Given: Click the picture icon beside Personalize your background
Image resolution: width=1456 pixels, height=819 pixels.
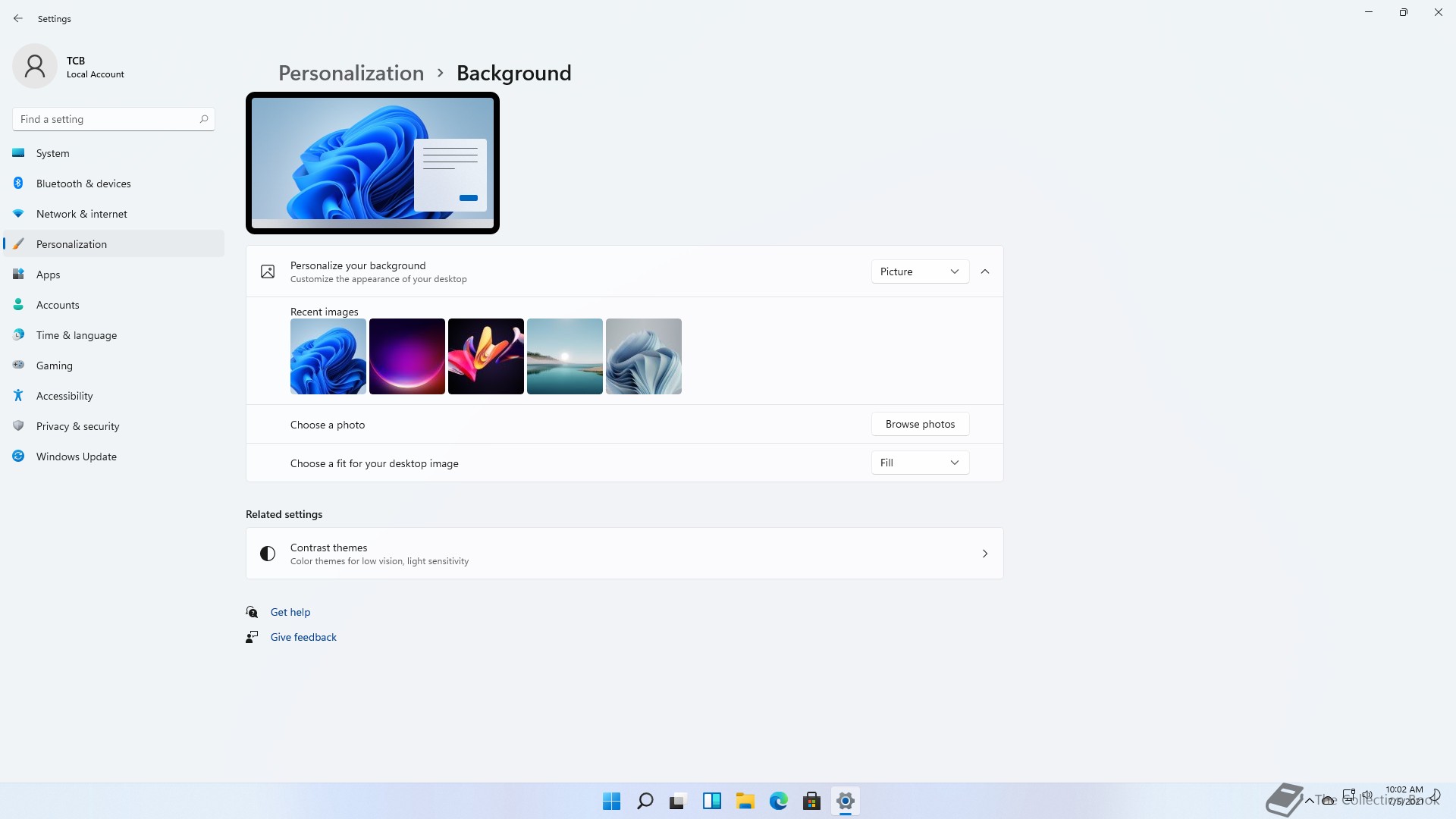Looking at the screenshot, I should pyautogui.click(x=268, y=271).
